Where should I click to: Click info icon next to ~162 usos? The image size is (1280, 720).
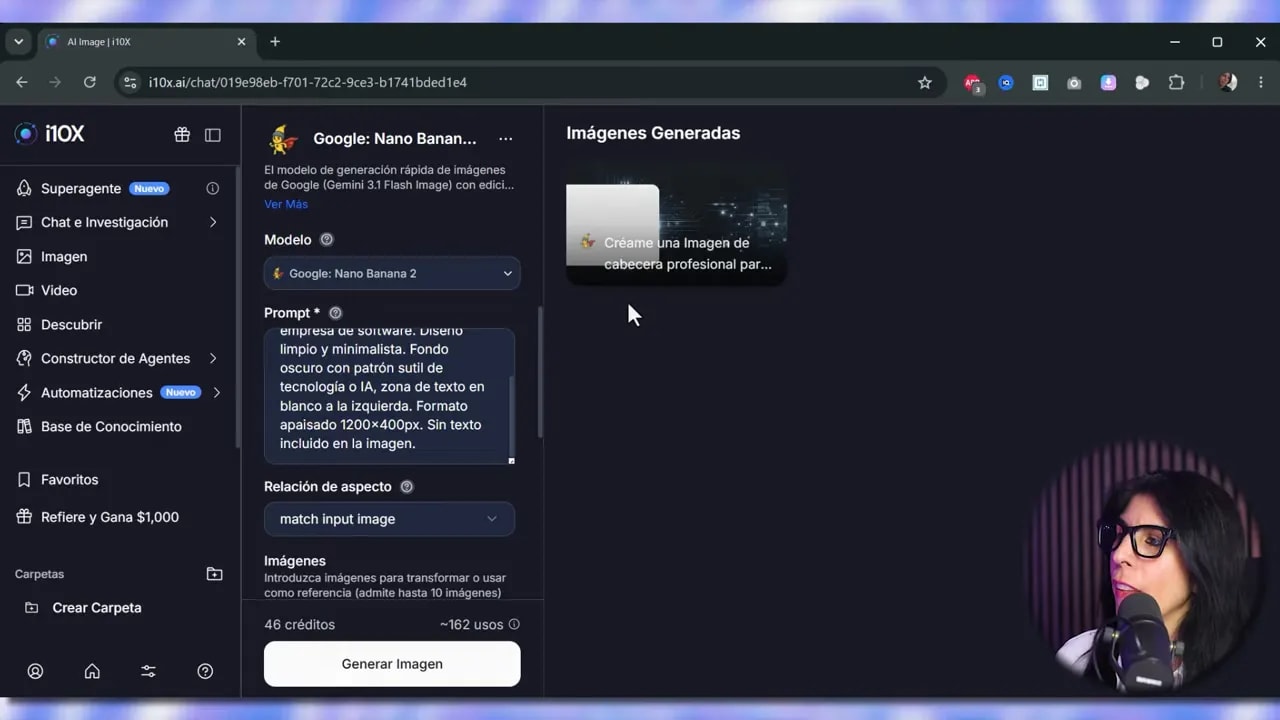(x=514, y=624)
